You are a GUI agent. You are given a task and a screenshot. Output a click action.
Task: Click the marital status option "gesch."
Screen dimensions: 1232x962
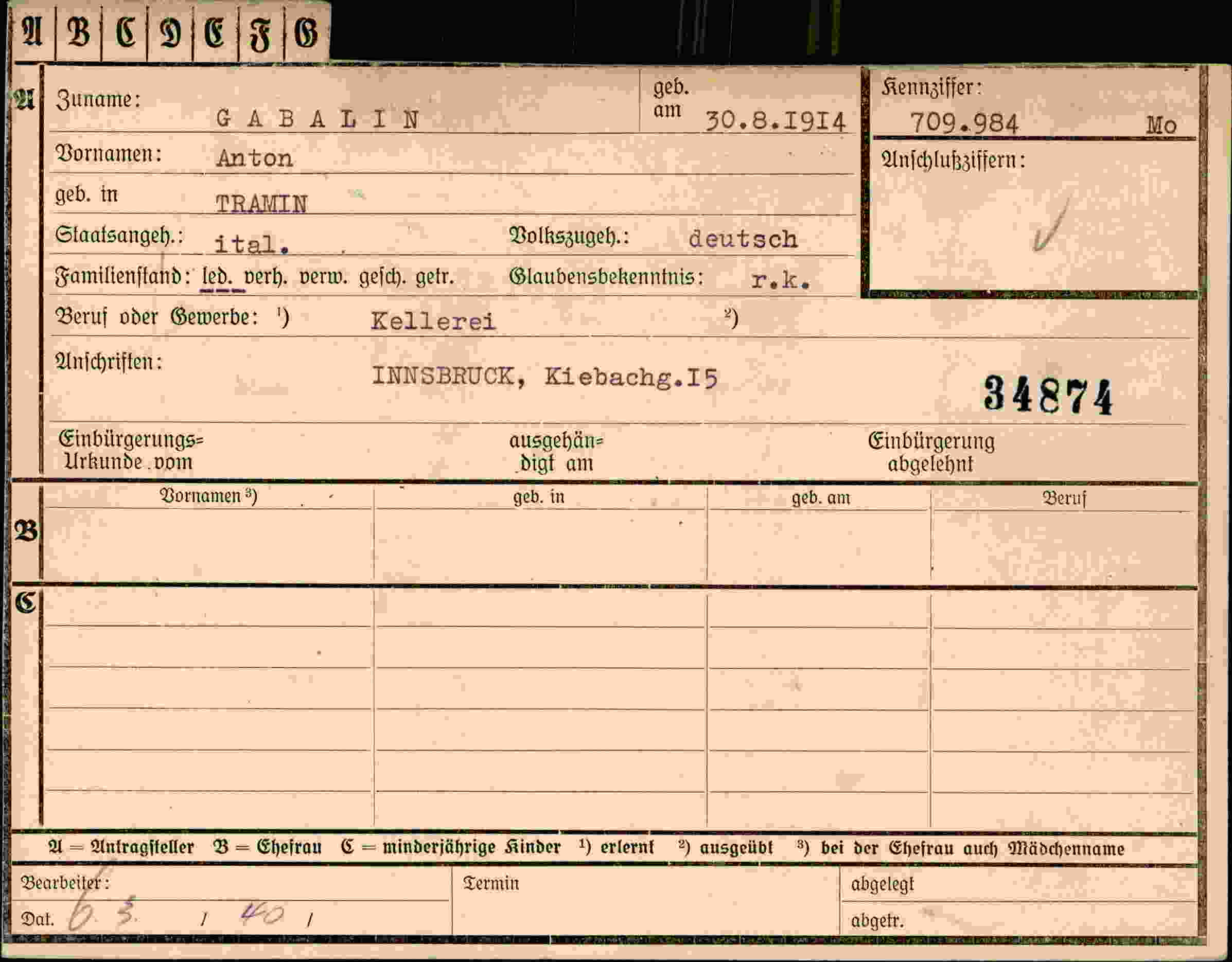click(x=382, y=277)
